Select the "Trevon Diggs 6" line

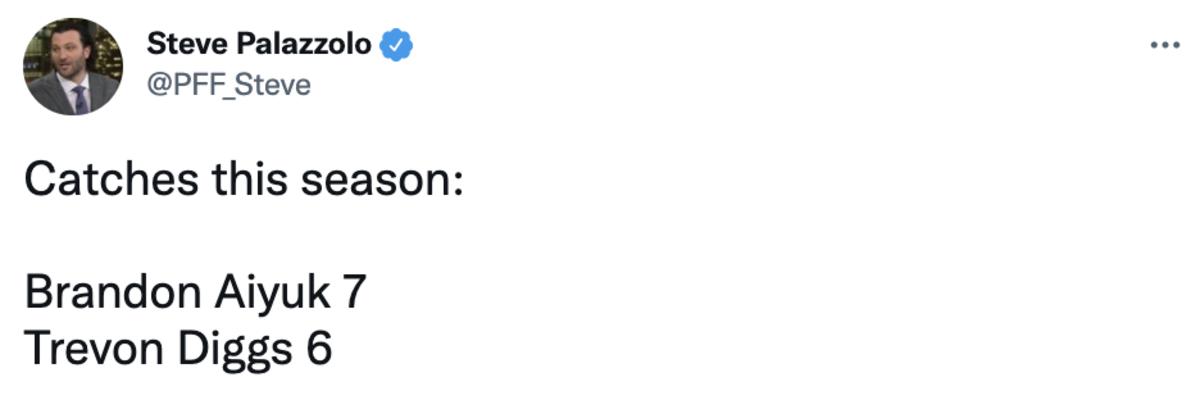[177, 349]
